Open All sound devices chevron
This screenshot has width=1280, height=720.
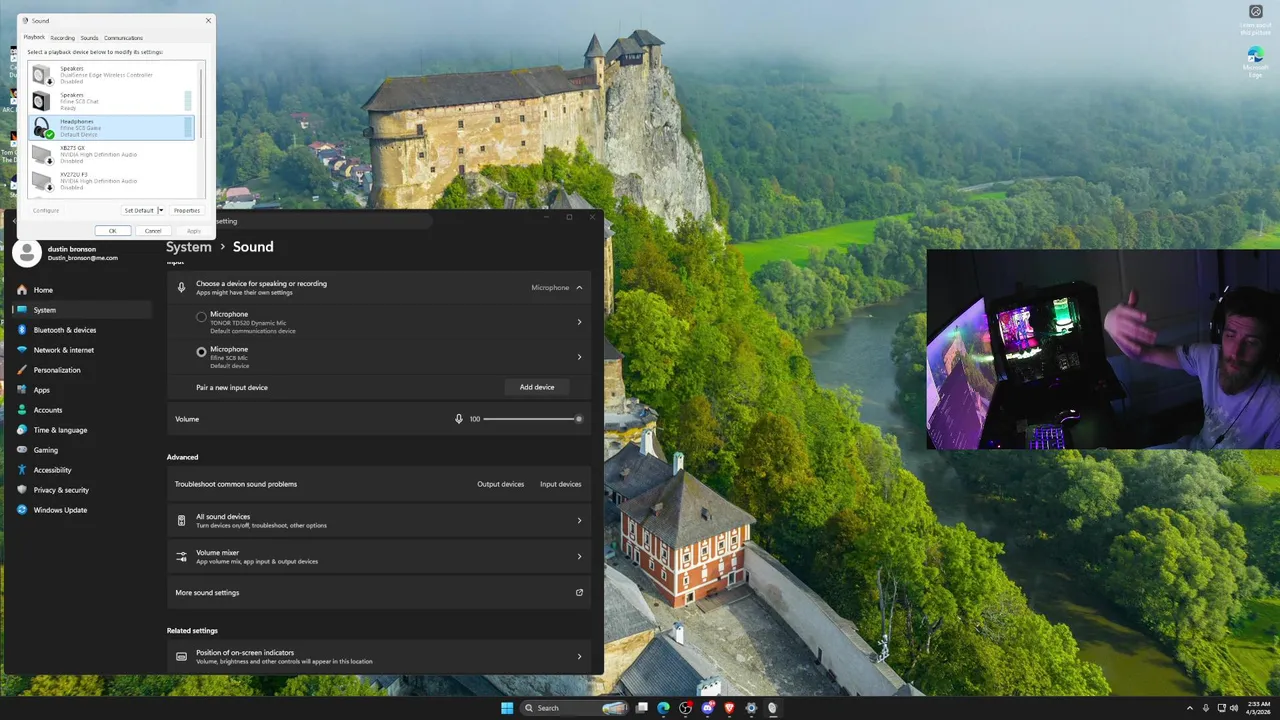[579, 520]
